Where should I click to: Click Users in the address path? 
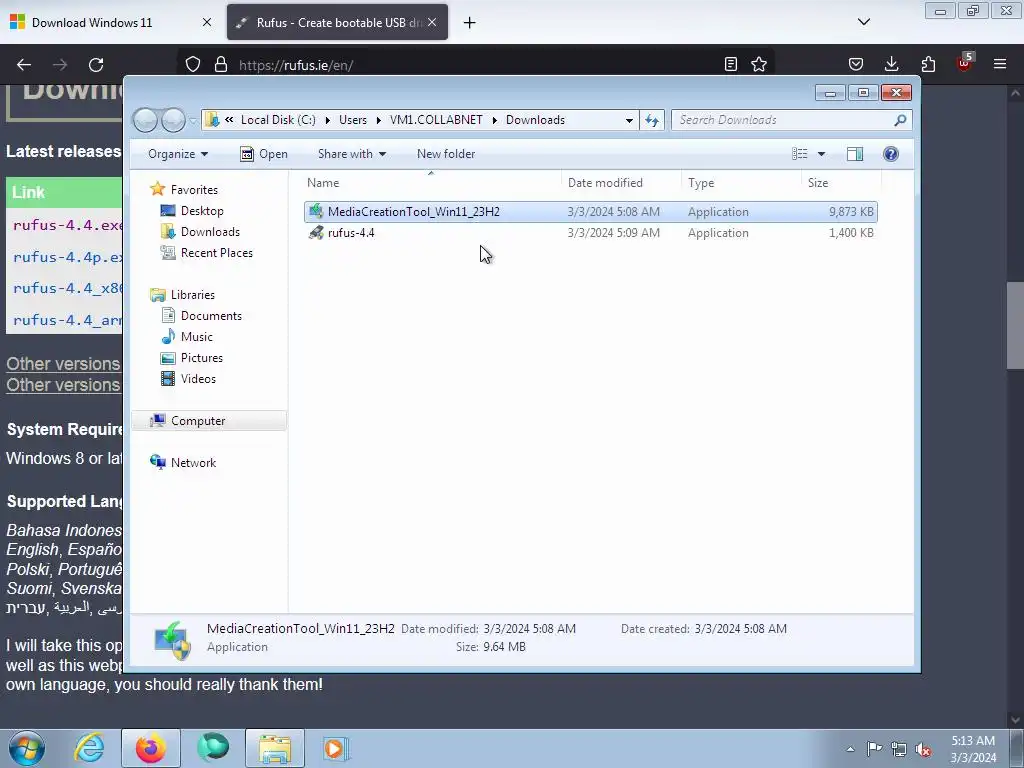(x=353, y=120)
